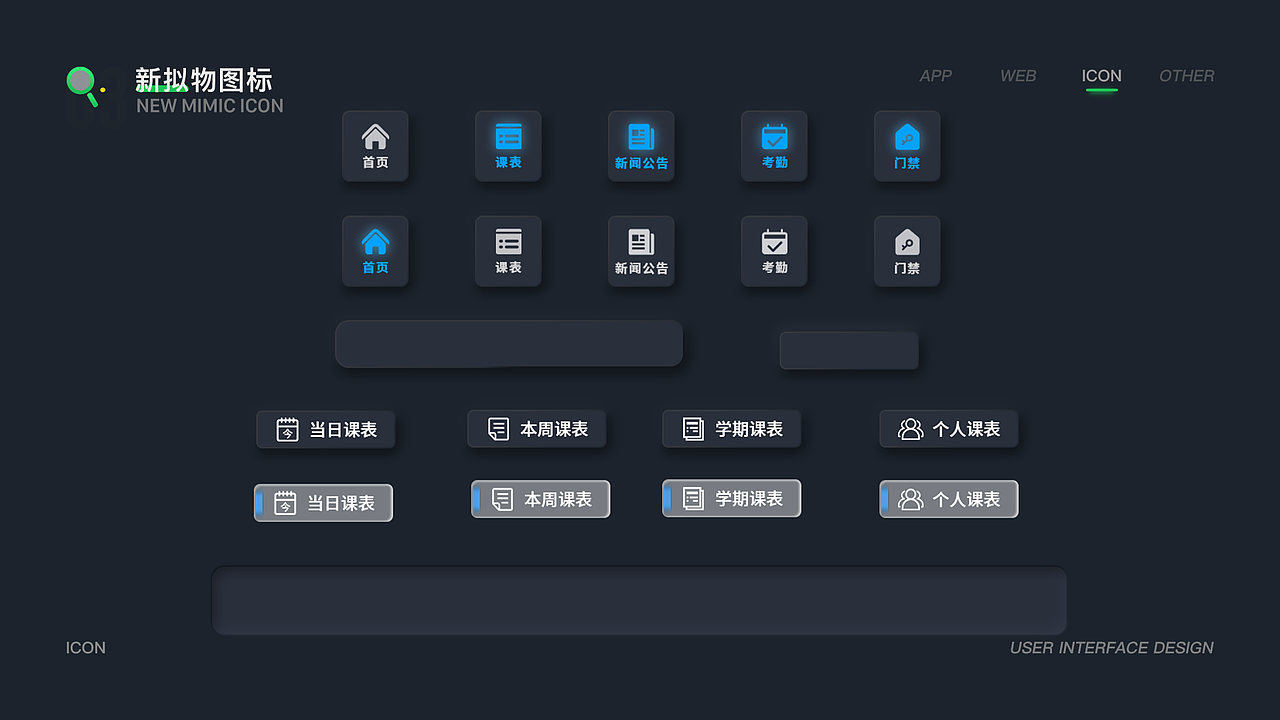This screenshot has height=720, width=1280.
Task: Select the glowing 课表 timetable icon
Action: click(508, 146)
